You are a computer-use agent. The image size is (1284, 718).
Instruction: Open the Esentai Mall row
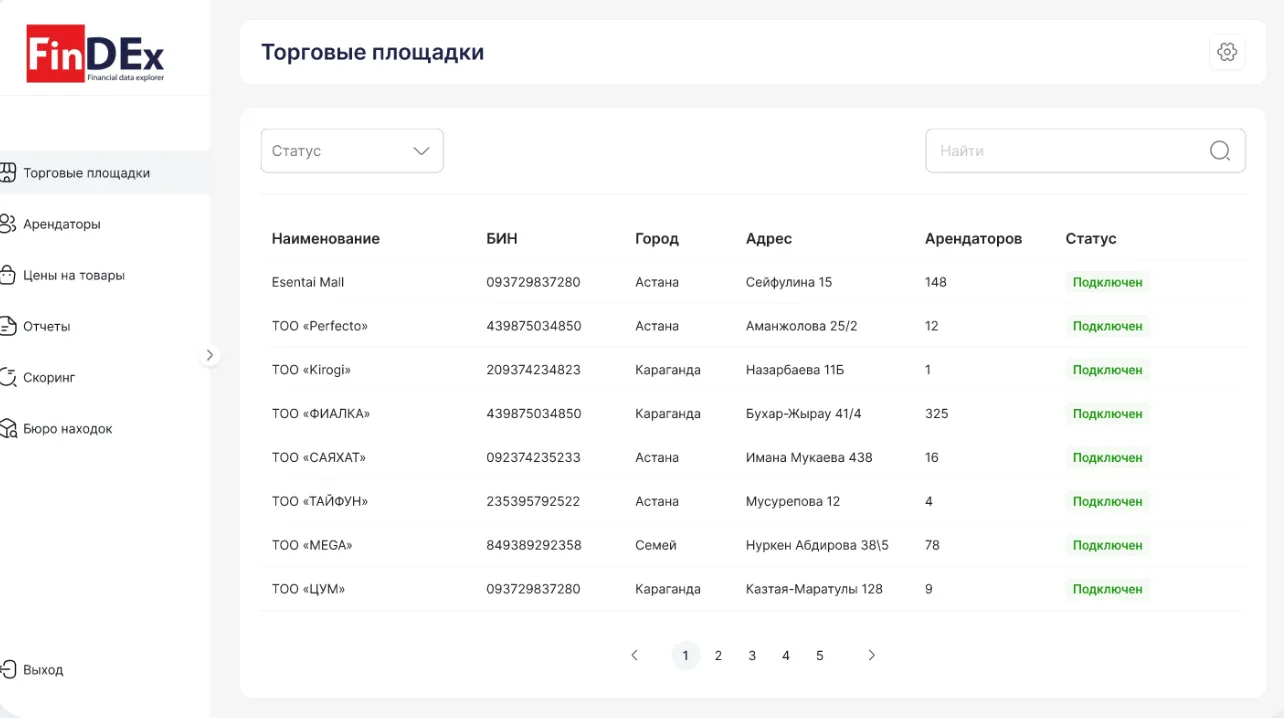click(308, 282)
